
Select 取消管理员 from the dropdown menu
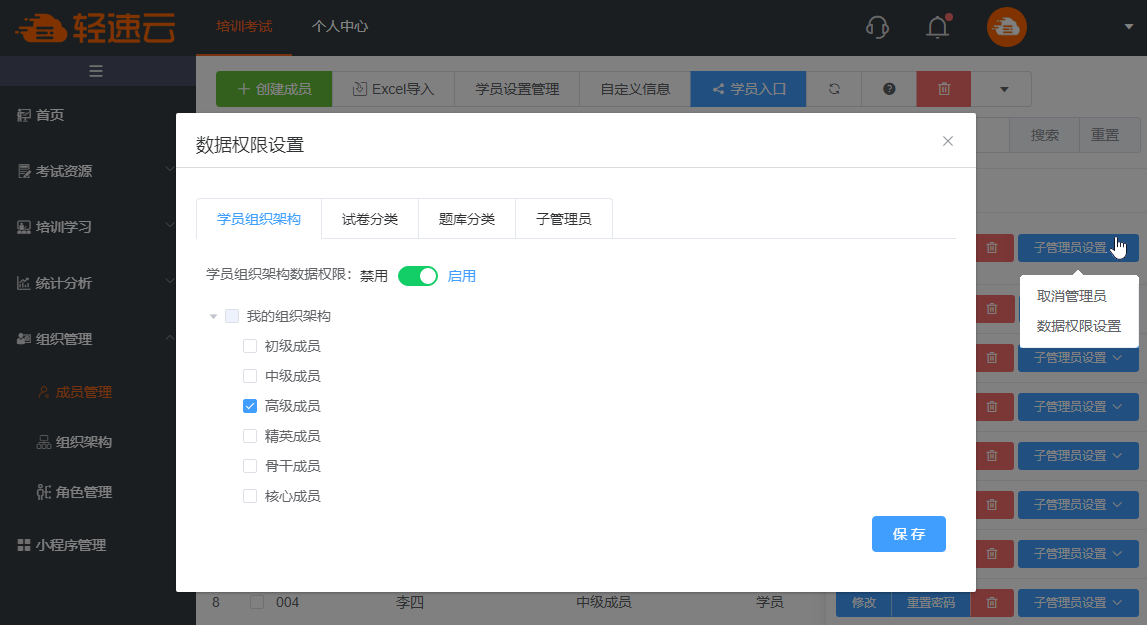pos(1071,296)
